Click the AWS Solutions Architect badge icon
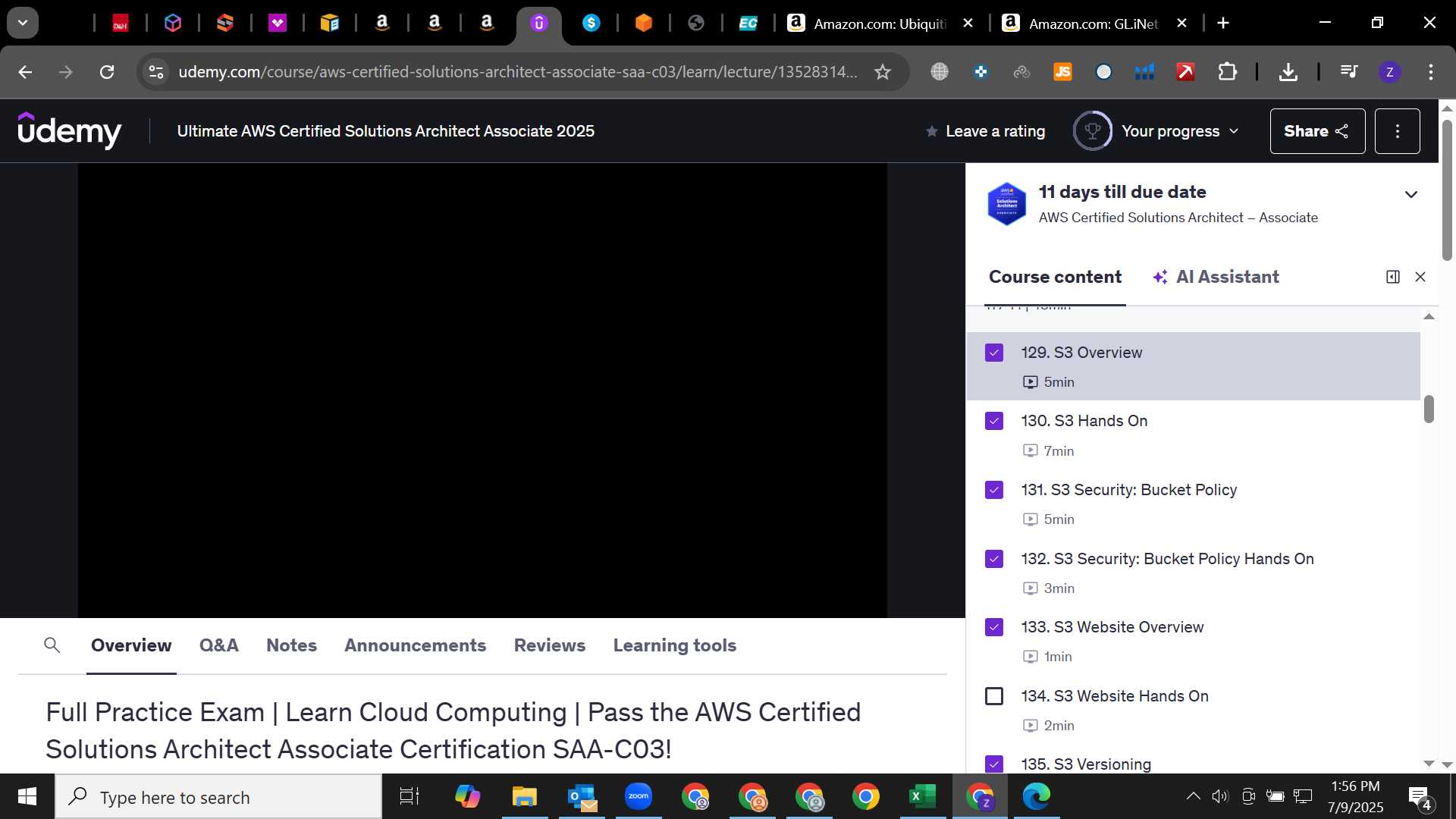 tap(1006, 203)
